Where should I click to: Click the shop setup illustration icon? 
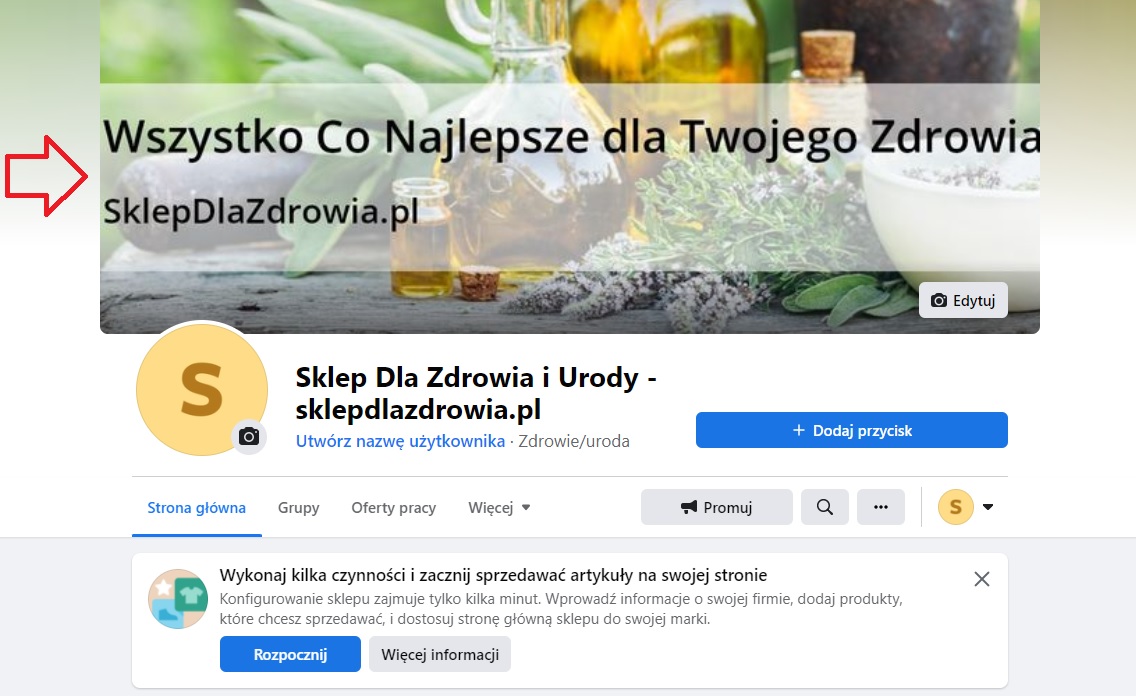(x=178, y=598)
